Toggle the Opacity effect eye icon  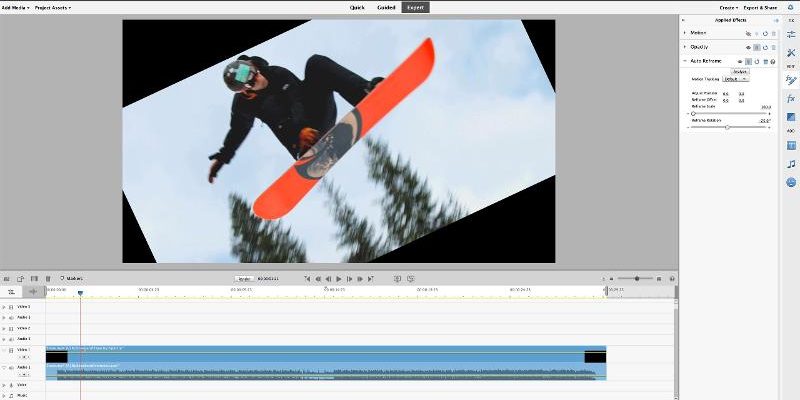[747, 47]
